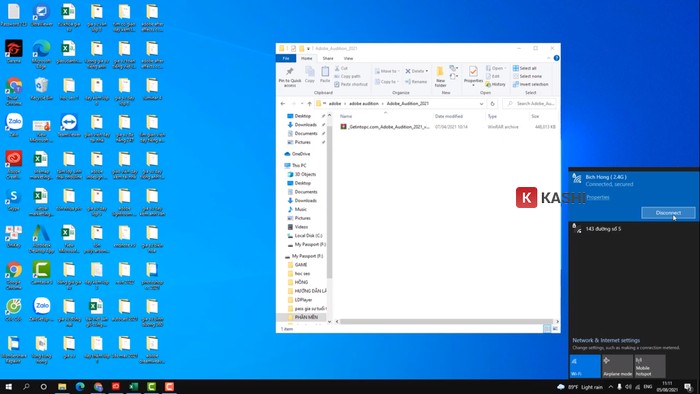This screenshot has height=394, width=700.
Task: Click the Properties checkmark icon
Action: 473,71
